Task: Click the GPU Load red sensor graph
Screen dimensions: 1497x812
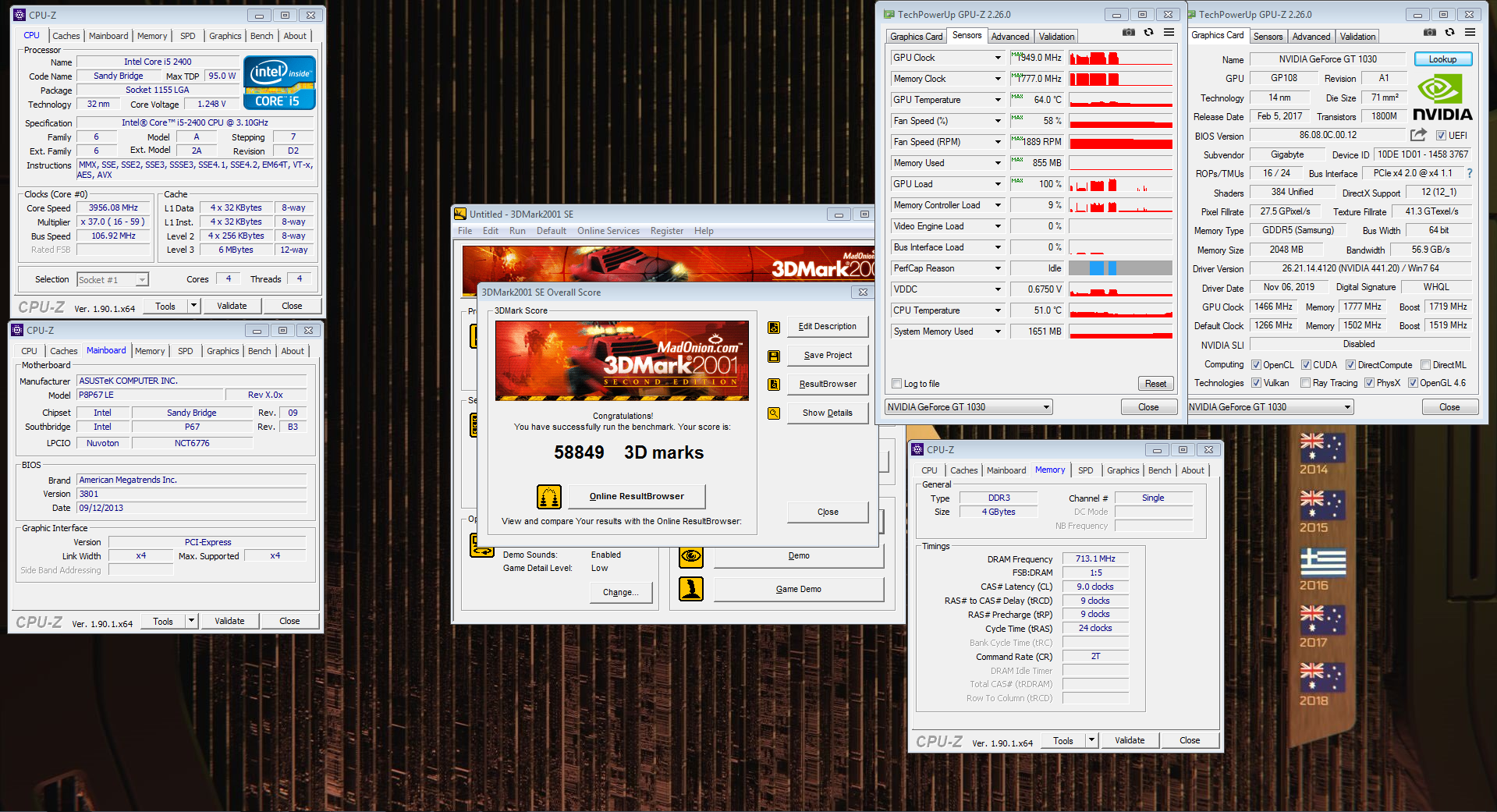Action: tap(1120, 184)
